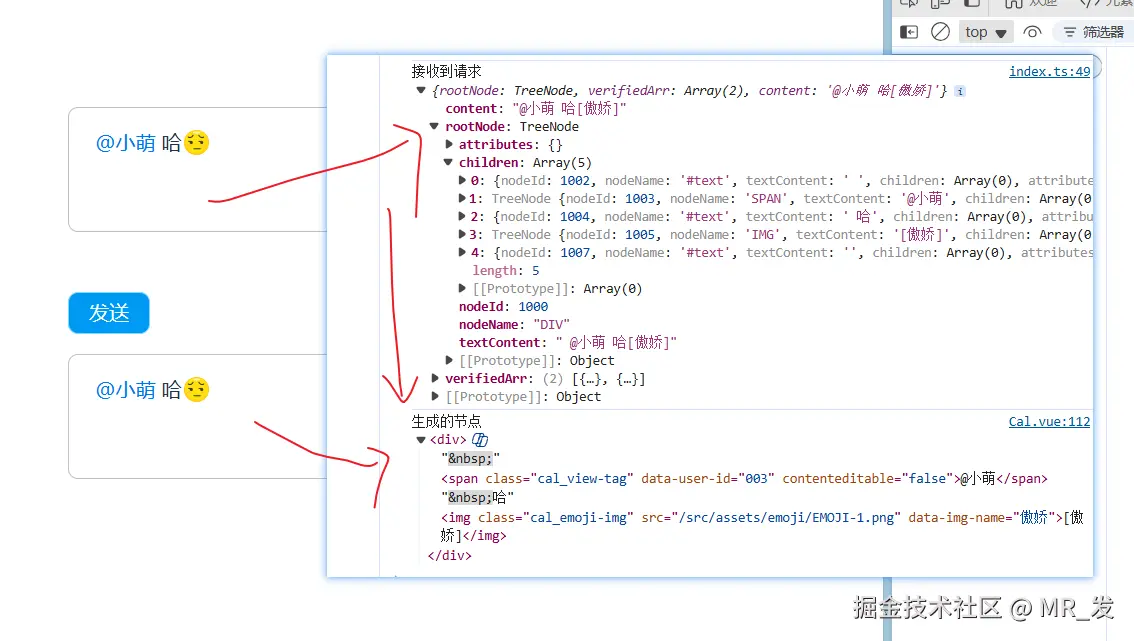Select the span class="cal_view-tag" line
The width and height of the screenshot is (1134, 641).
(x=744, y=478)
